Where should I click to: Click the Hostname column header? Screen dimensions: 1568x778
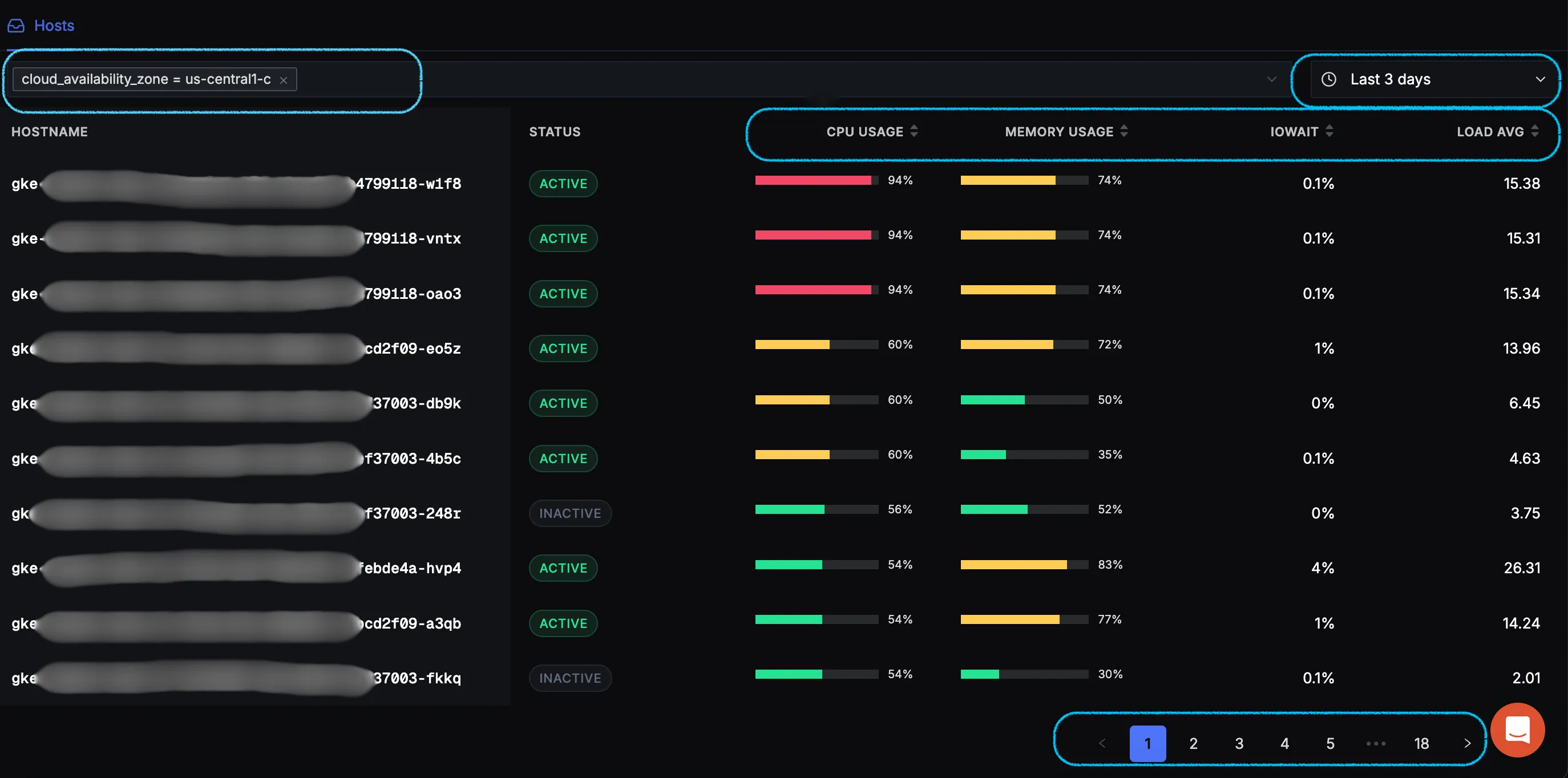coord(49,131)
